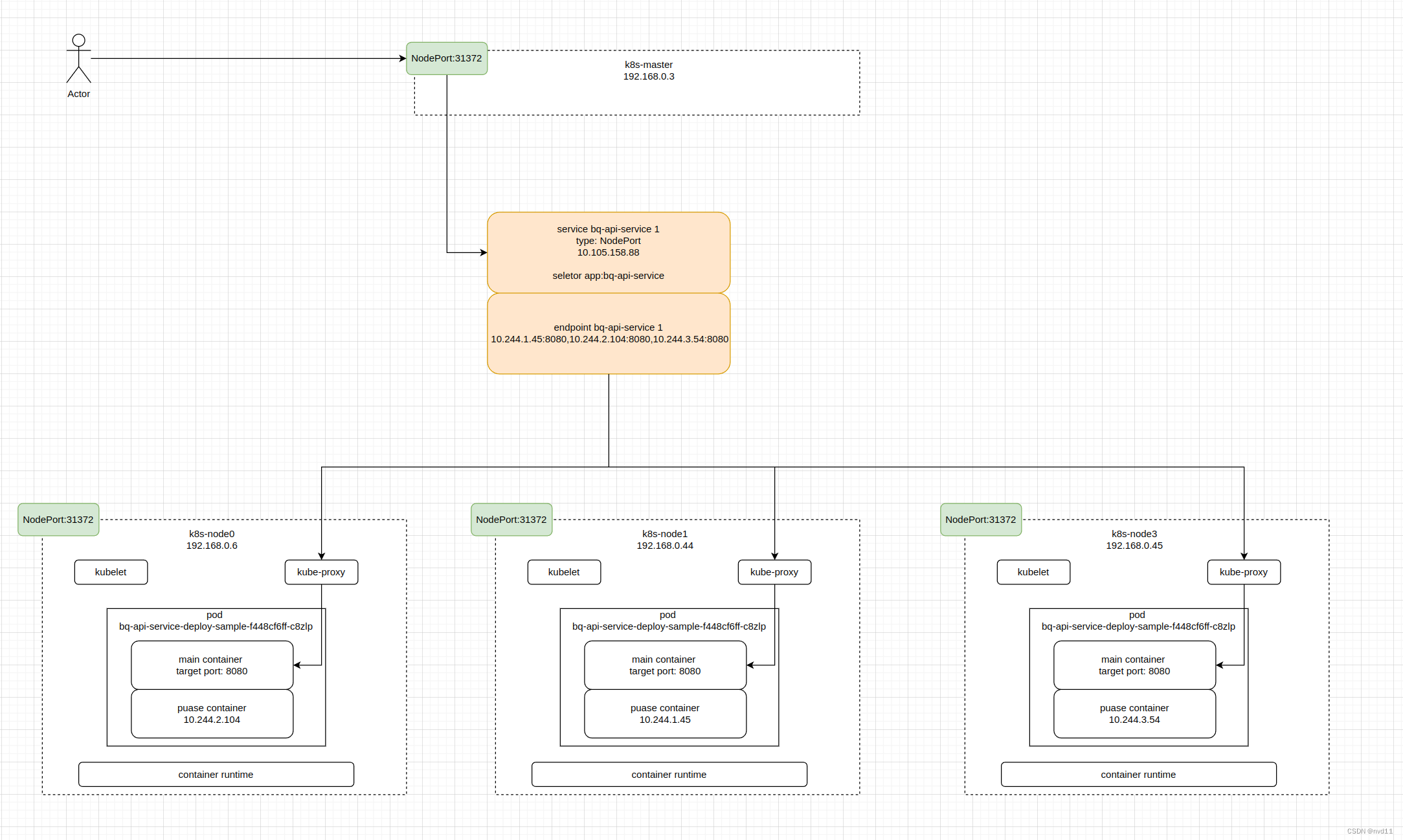Select main container box in k8s-node3 pod
Screen dimensions: 1403x840
pos(1135,665)
